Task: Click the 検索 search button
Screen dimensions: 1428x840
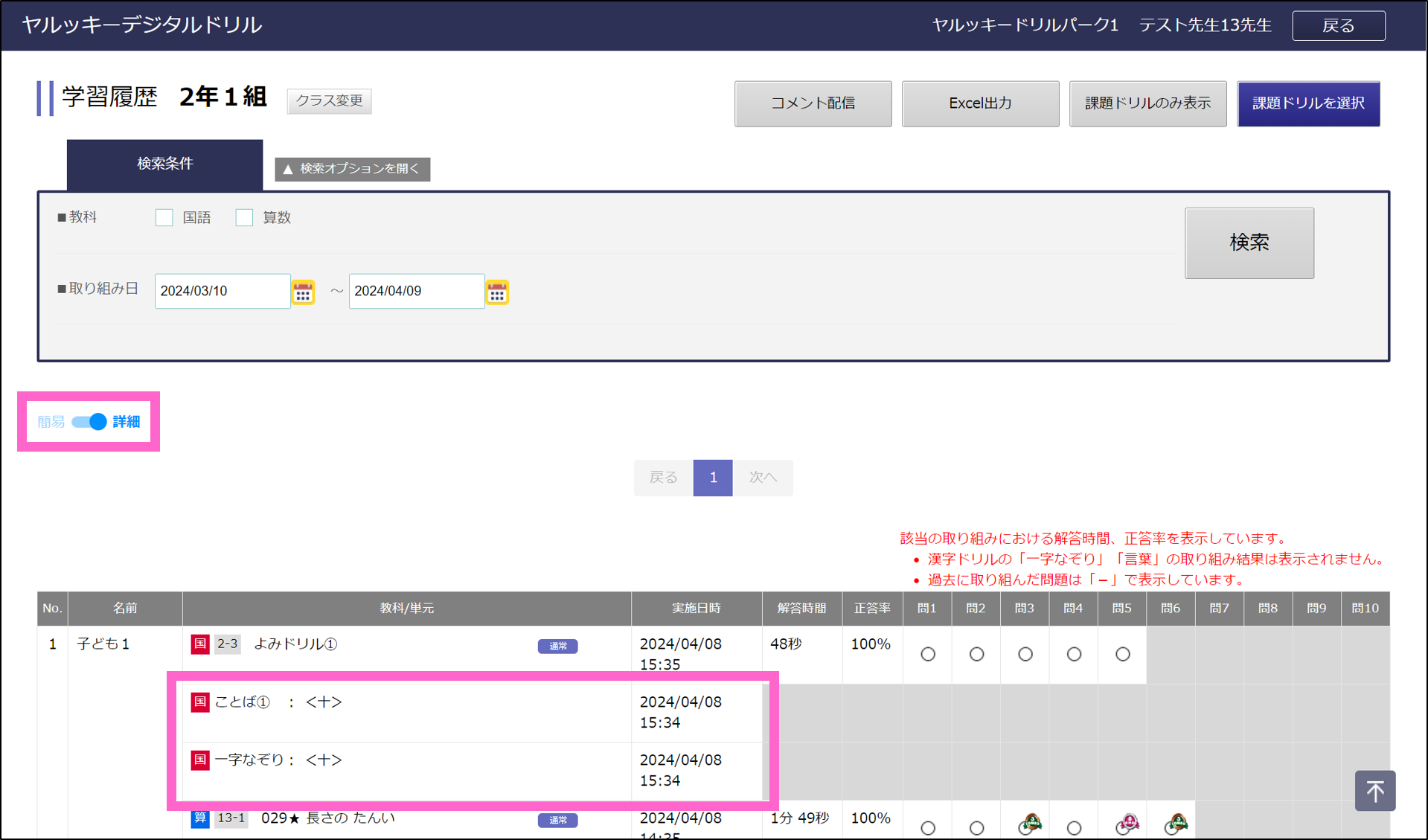Action: point(1249,243)
